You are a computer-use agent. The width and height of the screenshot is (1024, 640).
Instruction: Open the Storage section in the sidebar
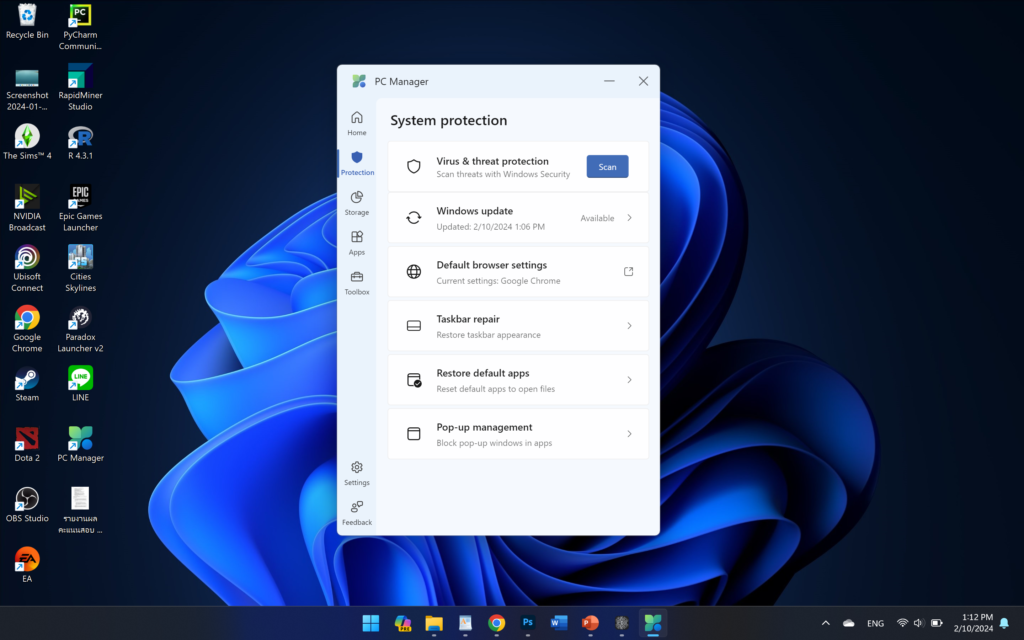click(x=357, y=203)
